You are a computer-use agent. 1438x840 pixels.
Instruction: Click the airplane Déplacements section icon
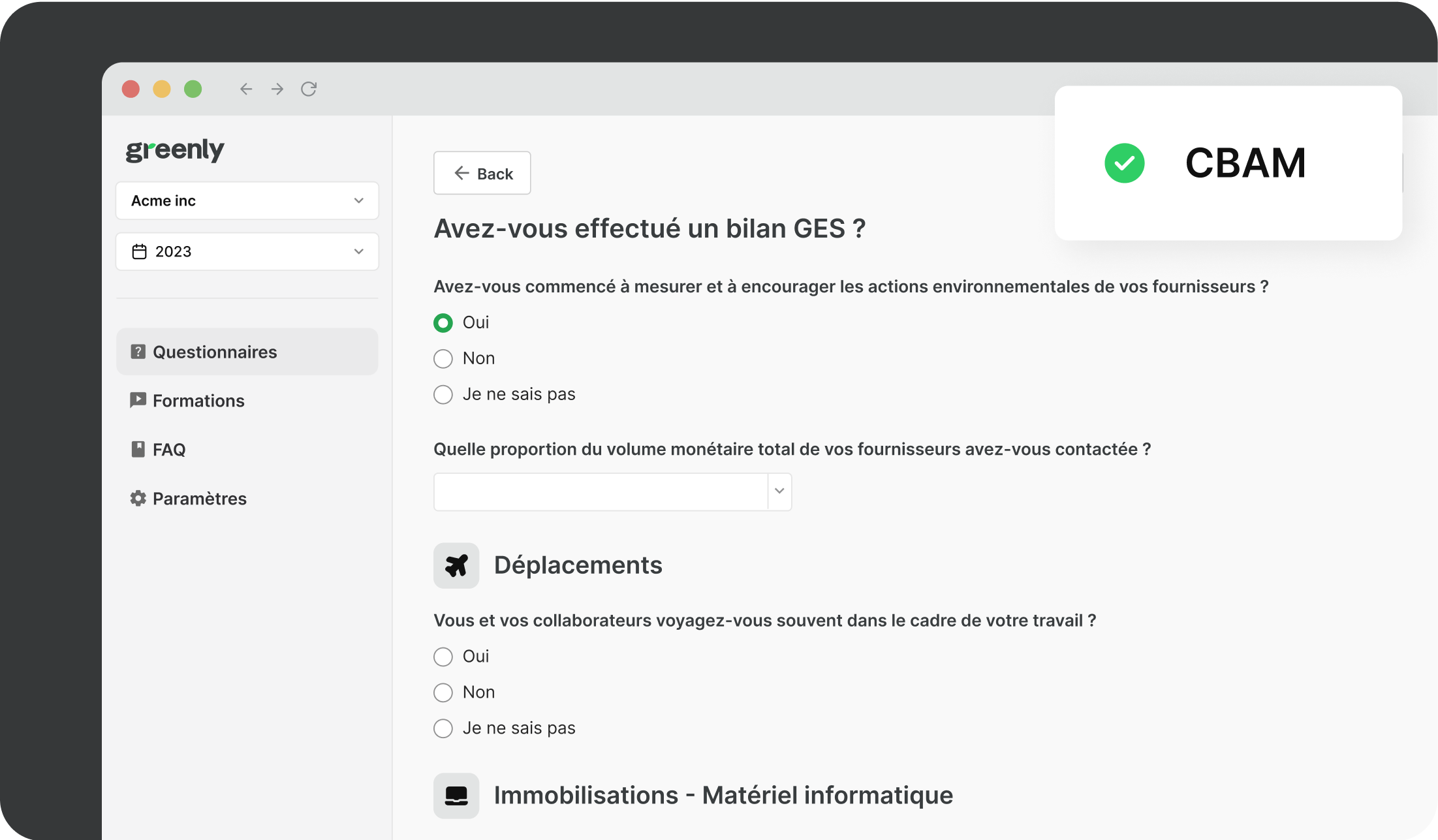coord(456,565)
